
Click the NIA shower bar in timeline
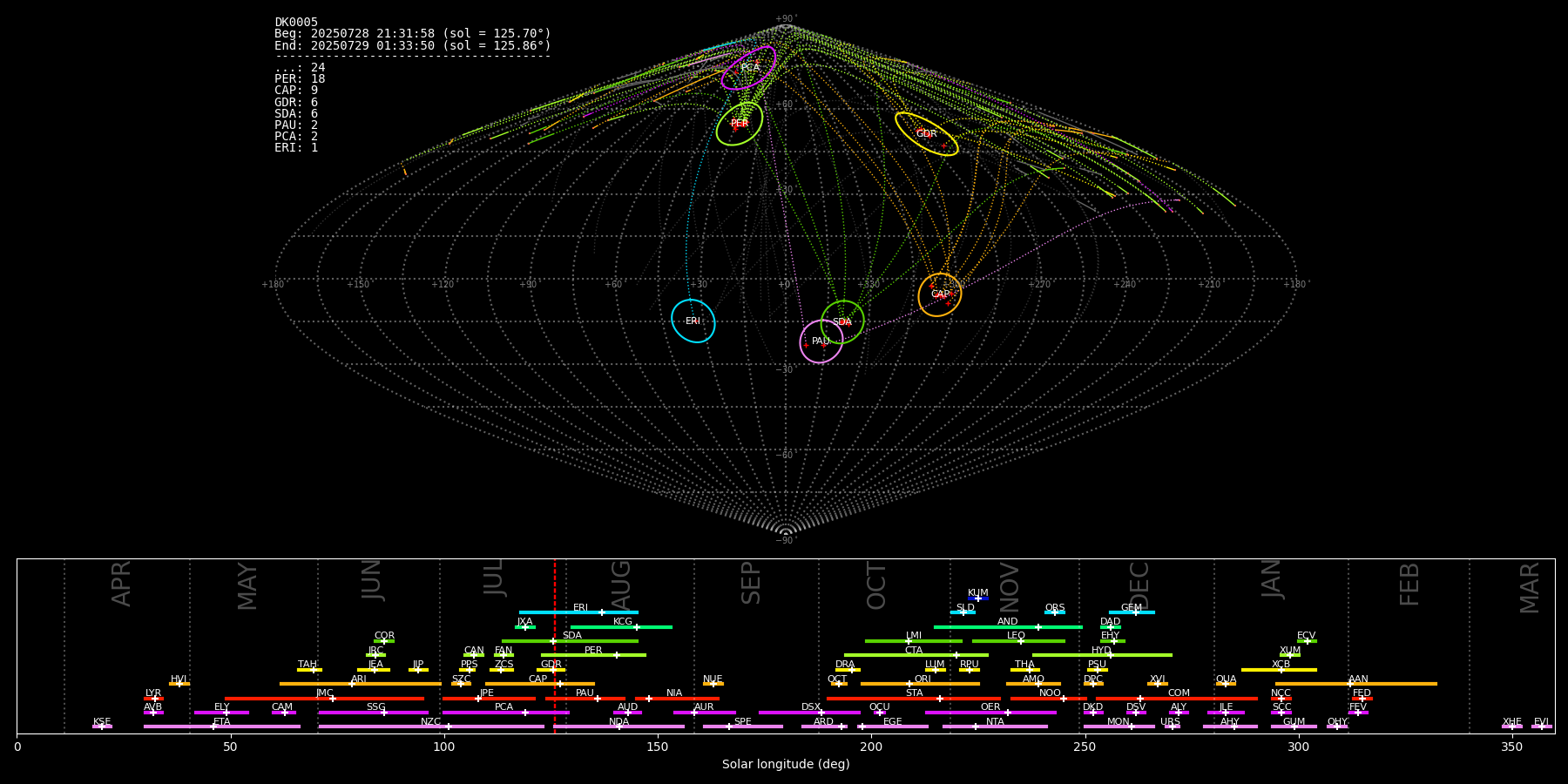click(677, 699)
